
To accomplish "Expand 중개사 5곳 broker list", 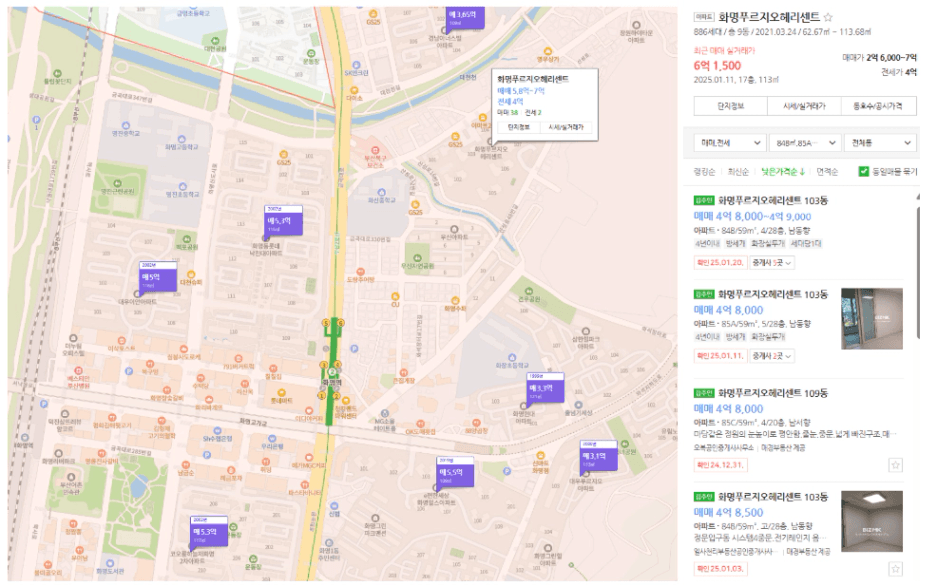I will point(771,263).
